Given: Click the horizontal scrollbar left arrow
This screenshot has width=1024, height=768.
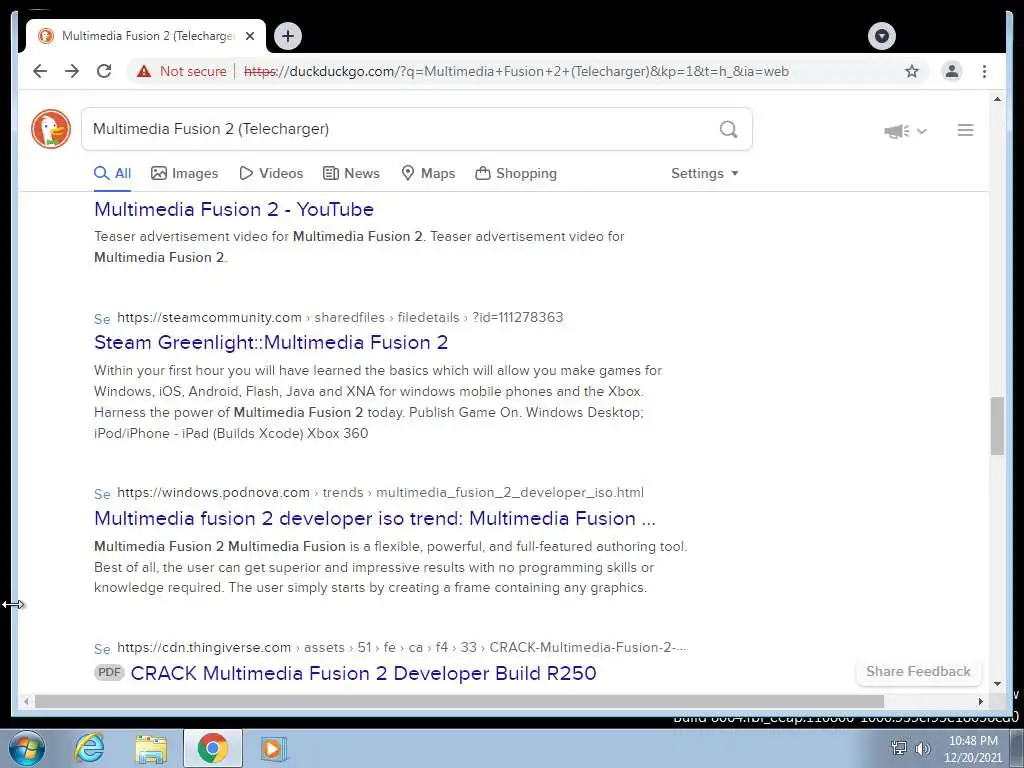Looking at the screenshot, I should point(26,701).
